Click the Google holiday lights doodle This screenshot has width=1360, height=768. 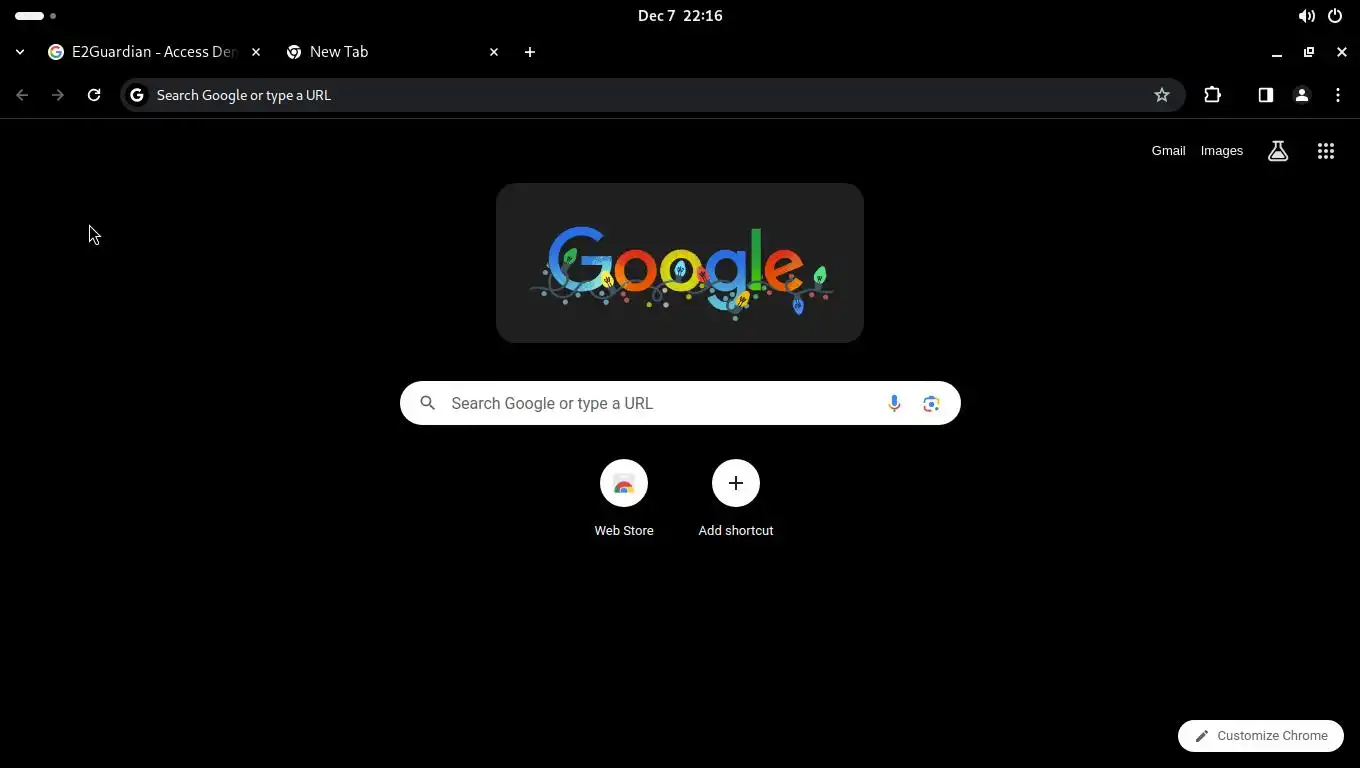(680, 263)
